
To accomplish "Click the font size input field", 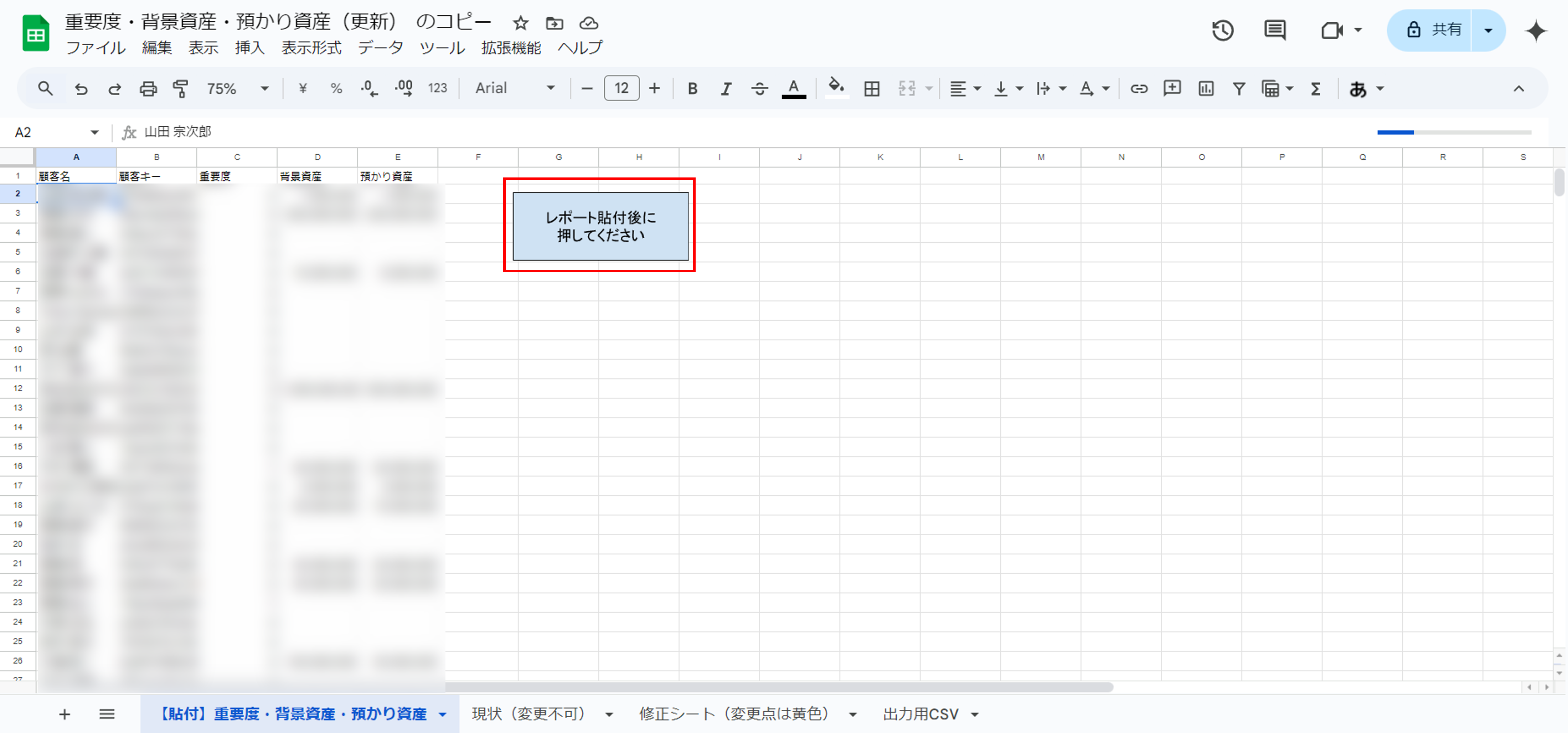I will click(x=621, y=89).
